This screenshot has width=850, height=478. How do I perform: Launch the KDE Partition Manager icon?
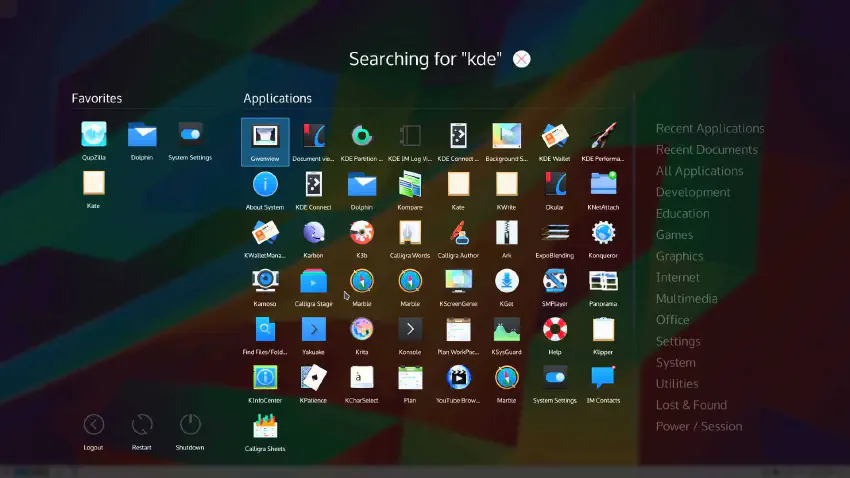(x=362, y=142)
